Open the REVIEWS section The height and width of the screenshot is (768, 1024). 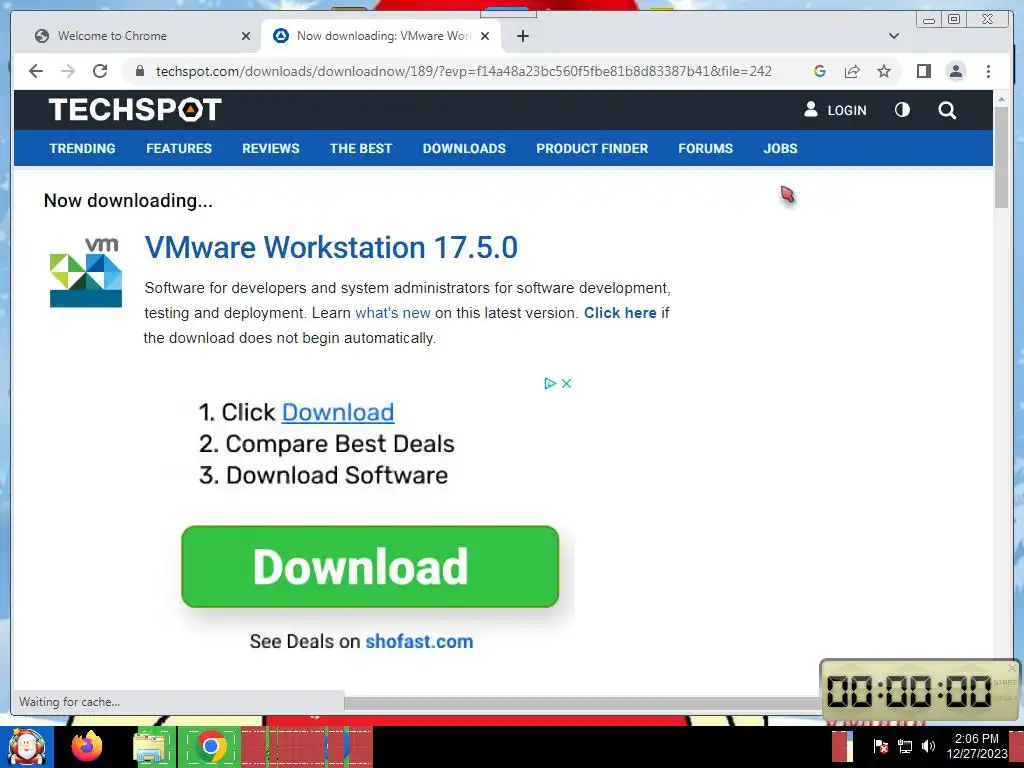270,148
